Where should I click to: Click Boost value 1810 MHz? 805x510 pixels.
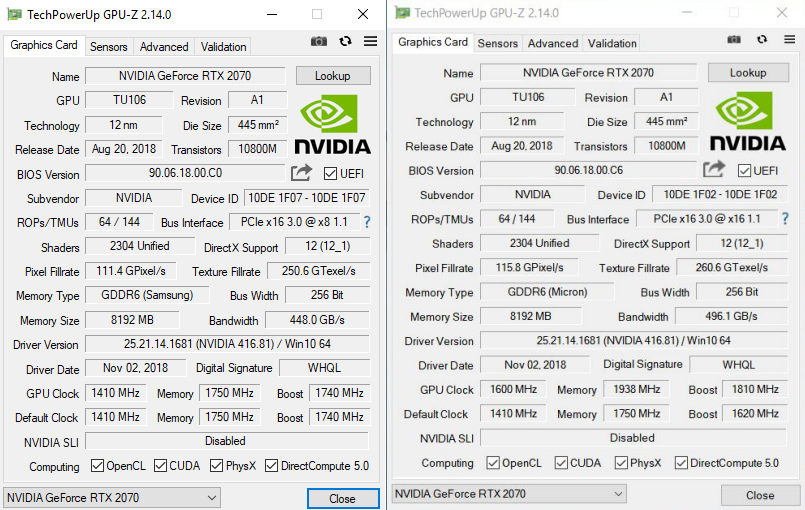pos(755,389)
